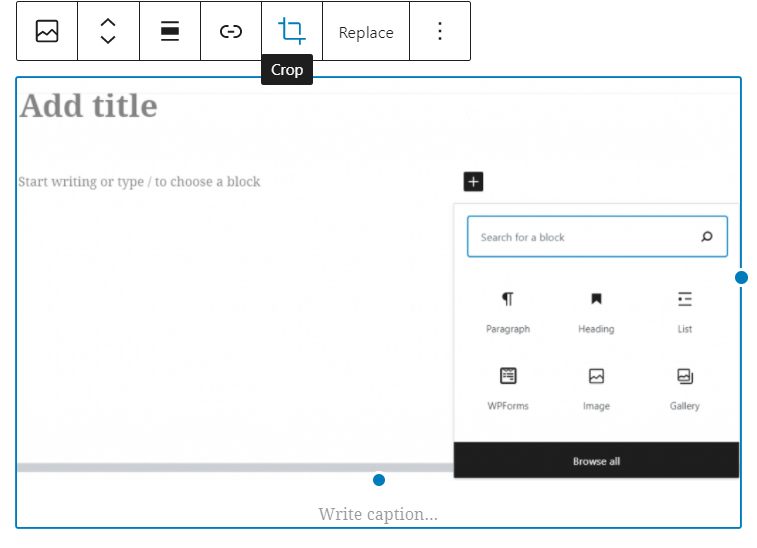Move block up with the up chevron
The width and height of the screenshot is (757, 548).
click(108, 23)
